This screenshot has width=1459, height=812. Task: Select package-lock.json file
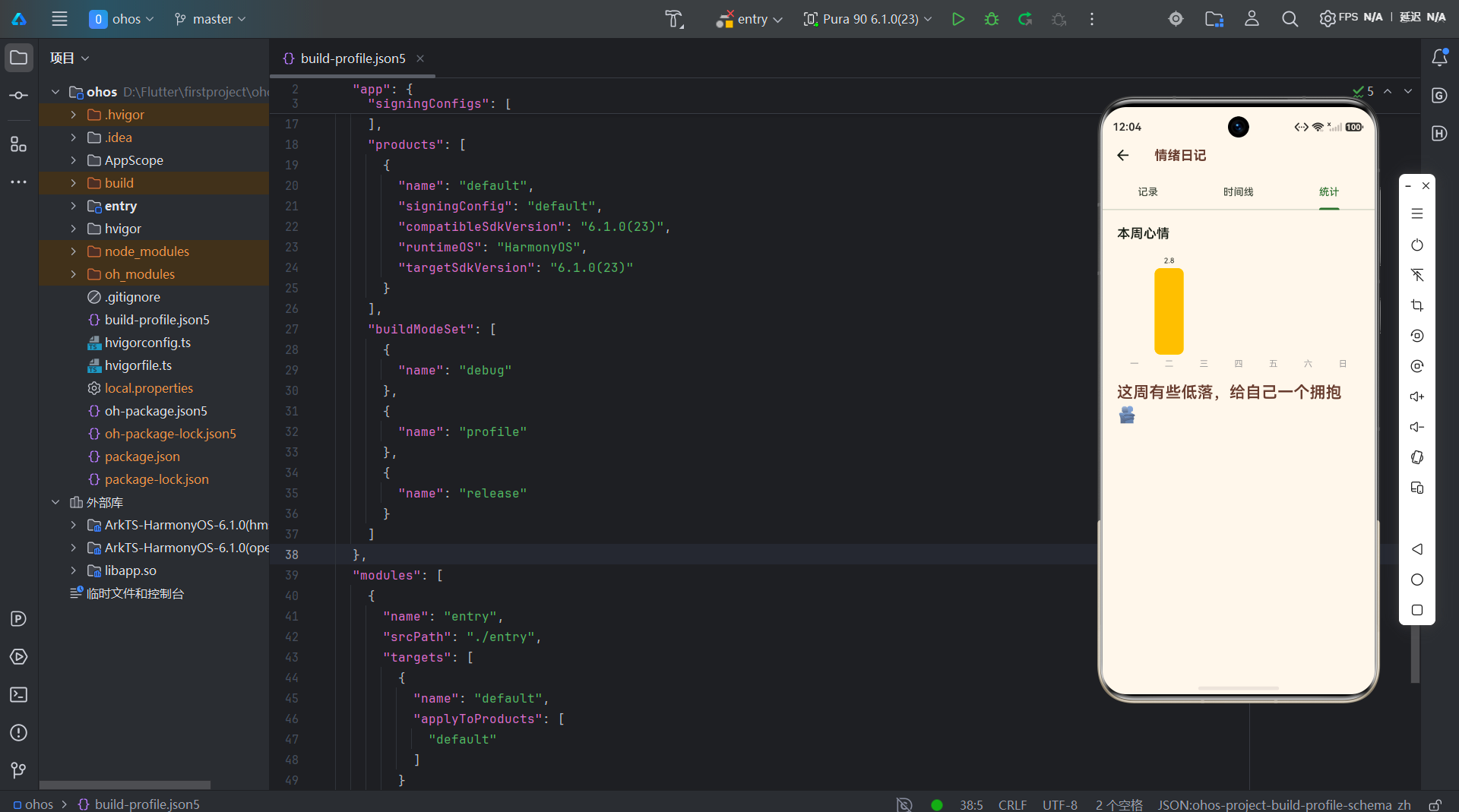coord(156,479)
